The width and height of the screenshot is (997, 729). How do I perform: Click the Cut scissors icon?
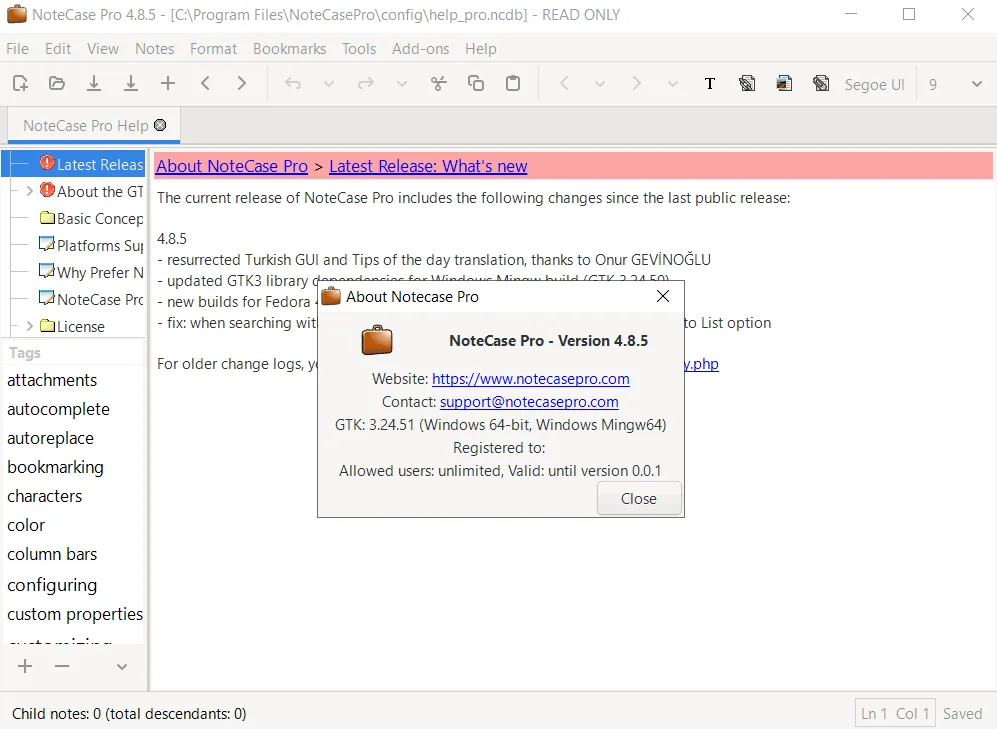point(439,83)
